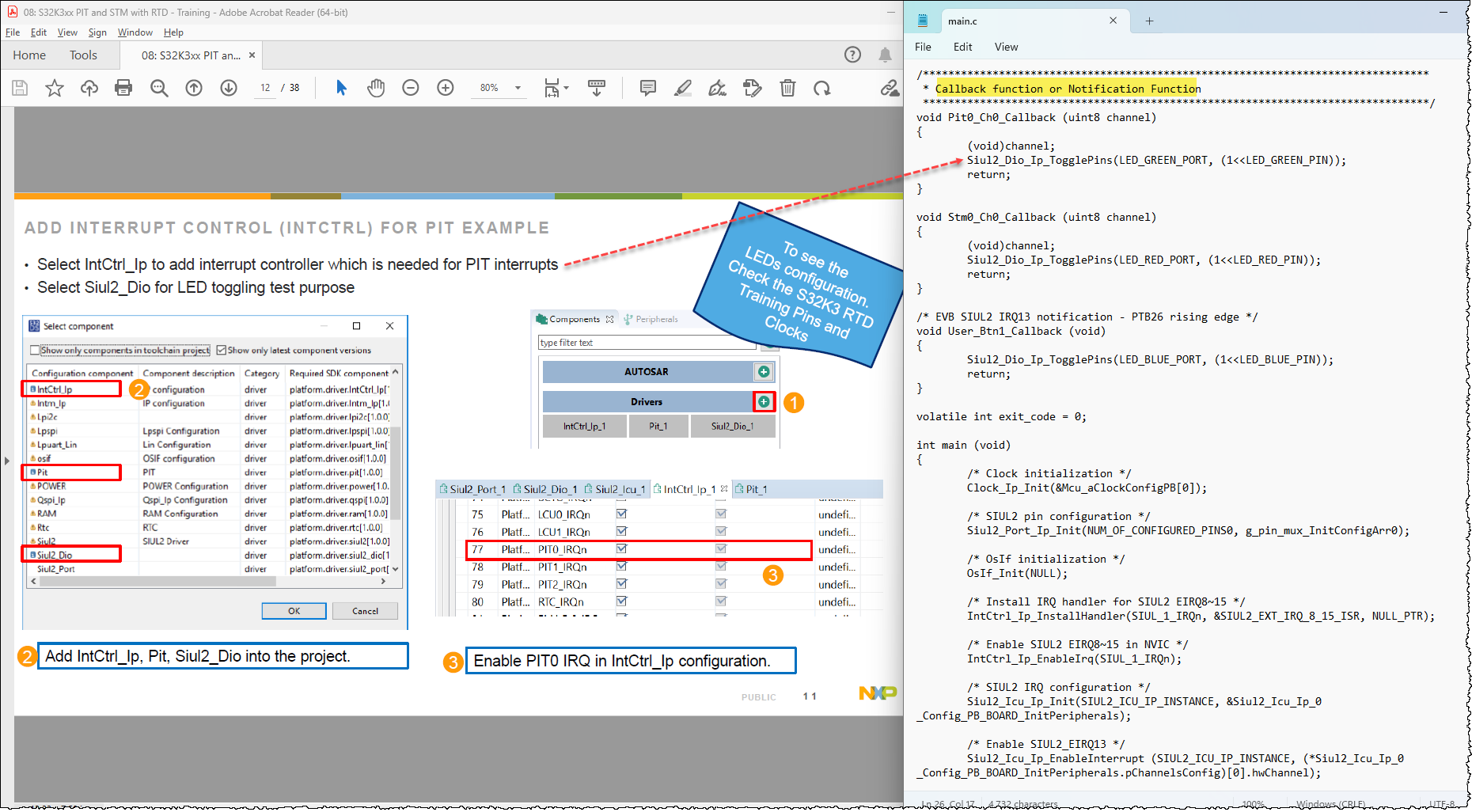The image size is (1472, 812).
Task: Open the arrow beside the fit page icon
Action: (567, 88)
